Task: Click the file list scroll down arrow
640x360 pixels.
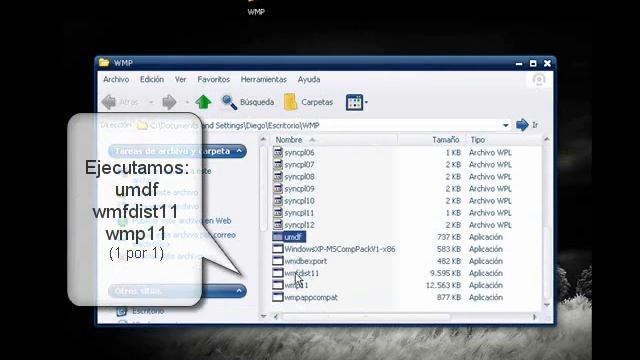Action: [547, 305]
